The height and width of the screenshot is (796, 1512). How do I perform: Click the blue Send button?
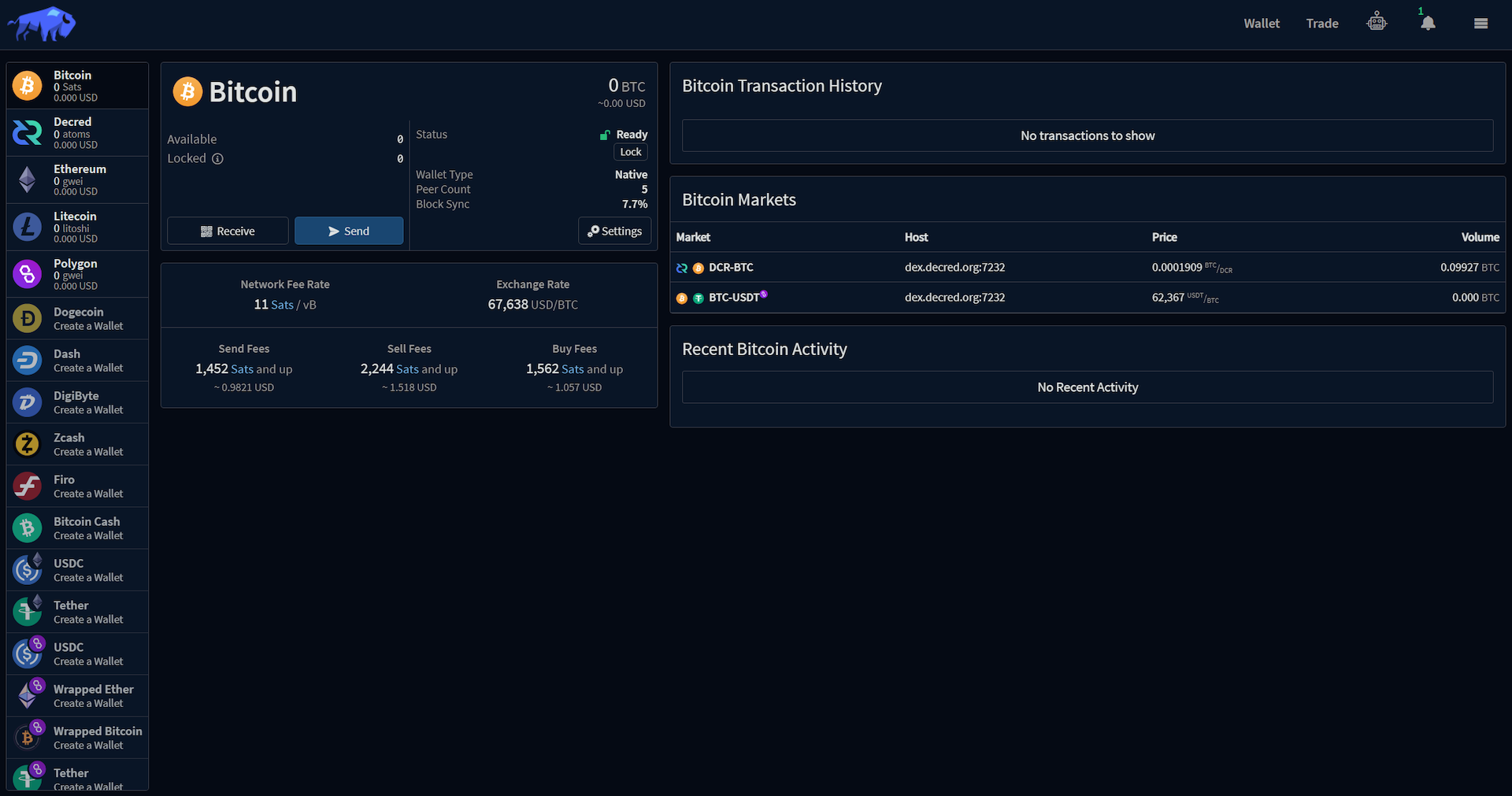(349, 231)
